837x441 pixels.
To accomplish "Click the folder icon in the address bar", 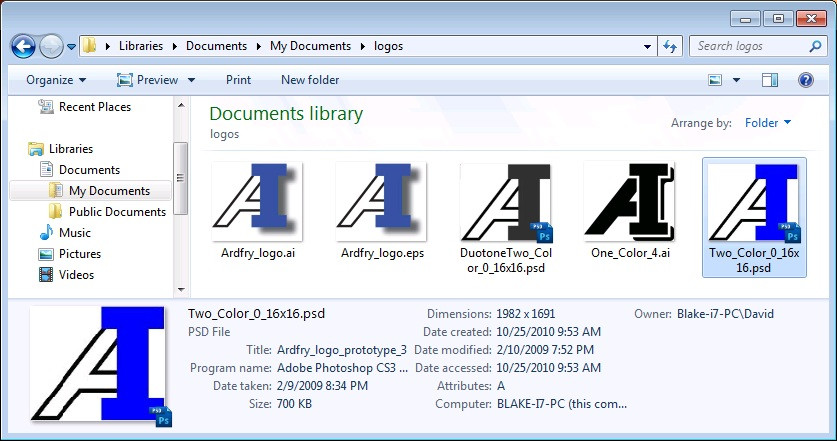I will pyautogui.click(x=90, y=46).
